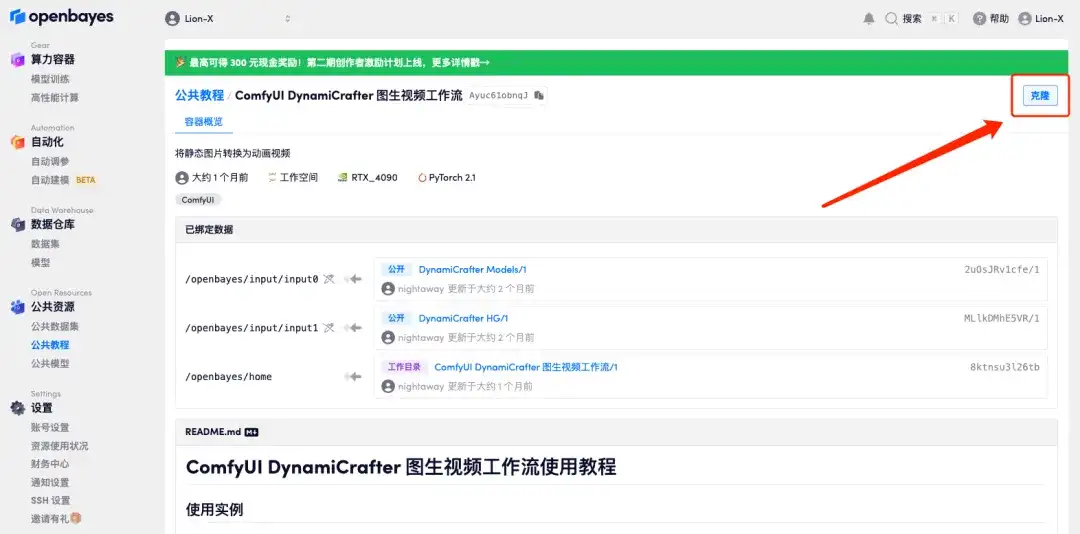This screenshot has height=534, width=1080.
Task: Click the search magnifier icon
Action: [x=891, y=19]
